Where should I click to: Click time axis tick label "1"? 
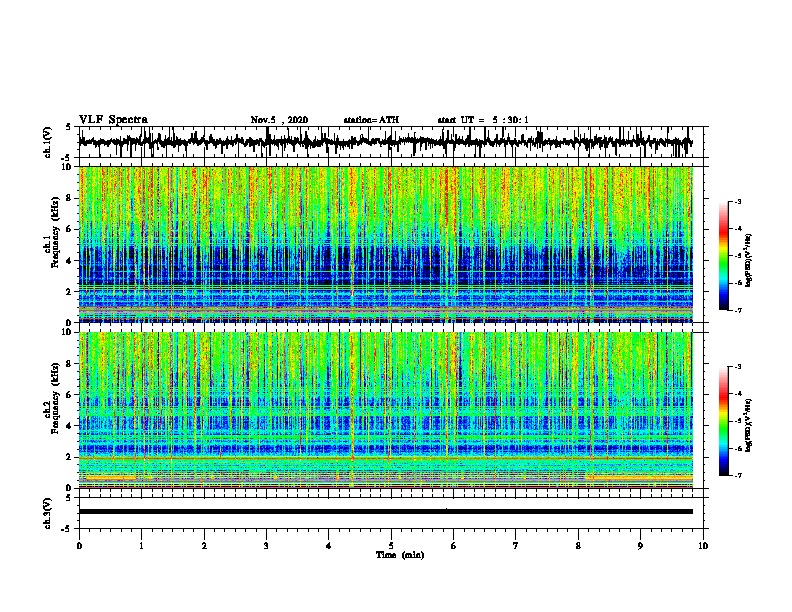(142, 546)
